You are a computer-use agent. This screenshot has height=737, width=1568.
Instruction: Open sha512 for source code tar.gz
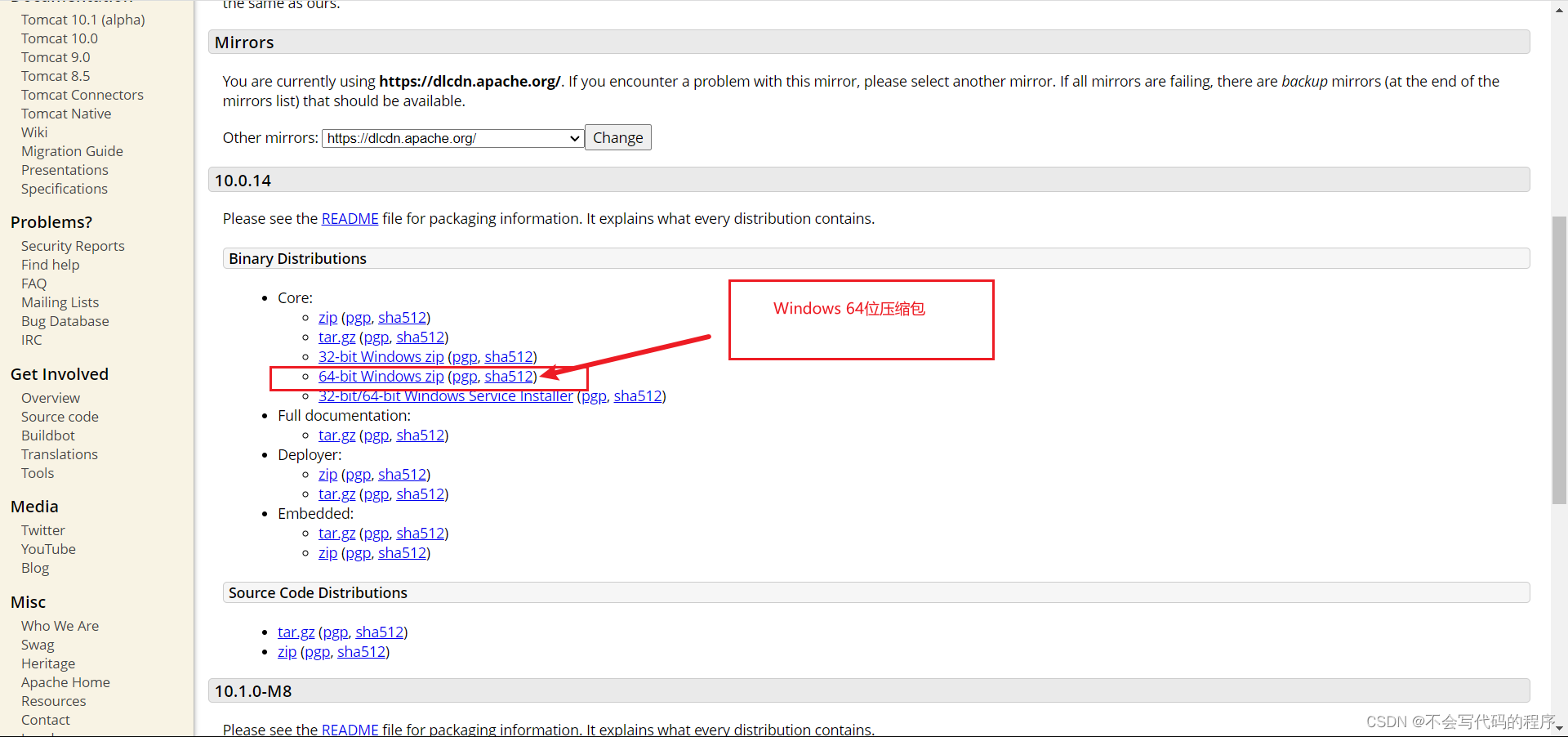[x=380, y=632]
